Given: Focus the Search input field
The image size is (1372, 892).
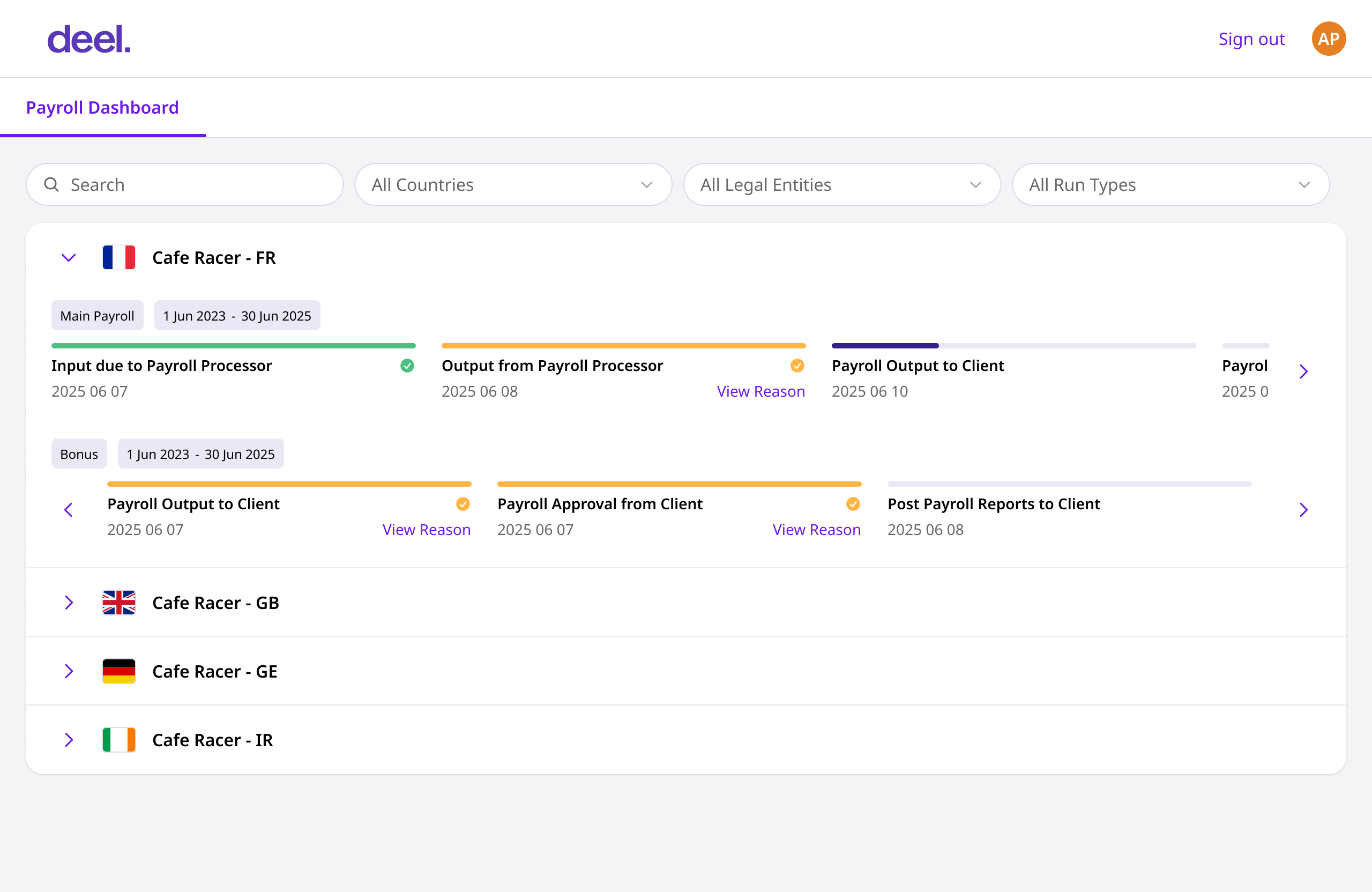Looking at the screenshot, I should [x=184, y=184].
